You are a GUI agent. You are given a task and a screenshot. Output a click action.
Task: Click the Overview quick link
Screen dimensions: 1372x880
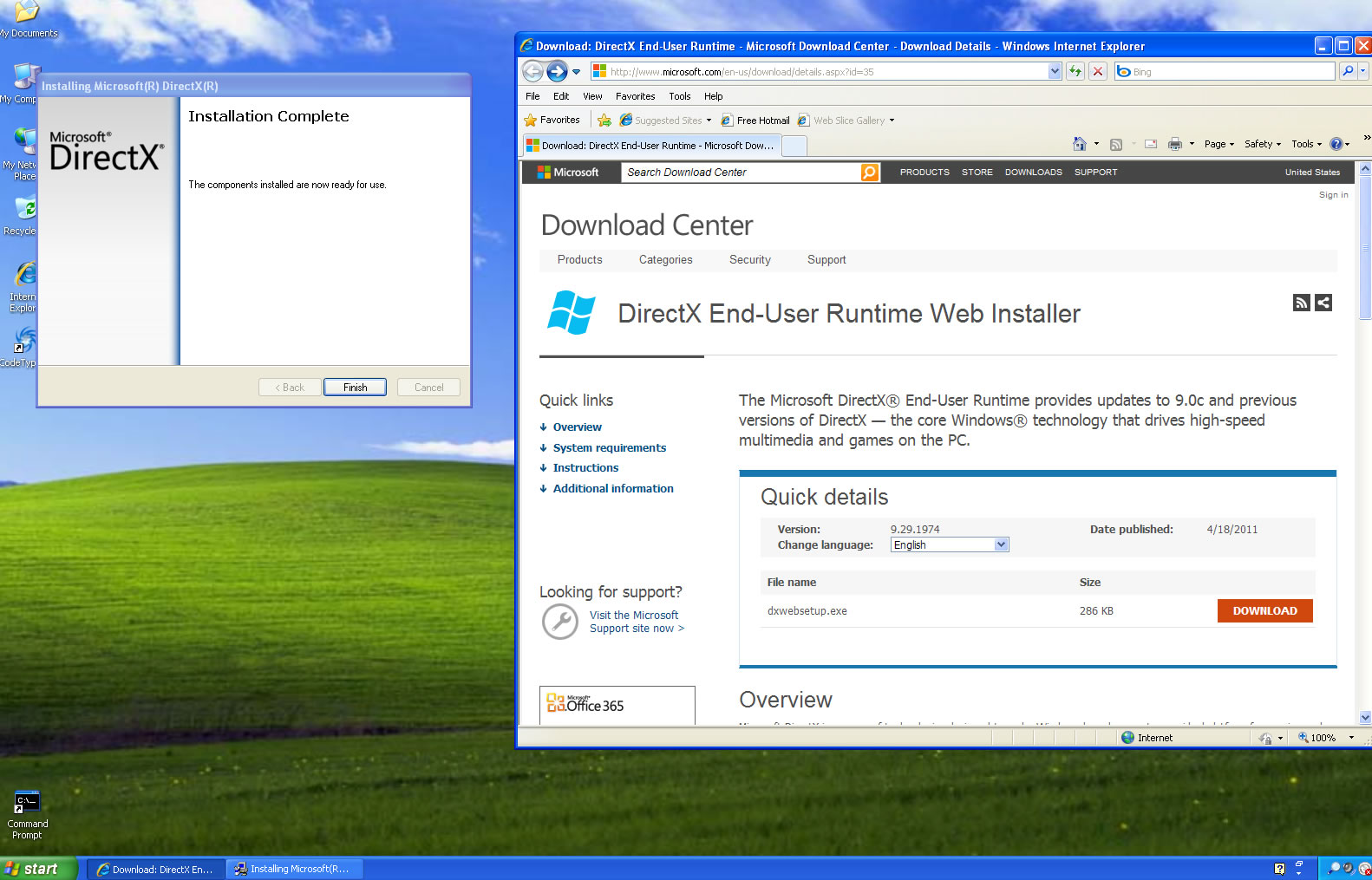(x=577, y=427)
